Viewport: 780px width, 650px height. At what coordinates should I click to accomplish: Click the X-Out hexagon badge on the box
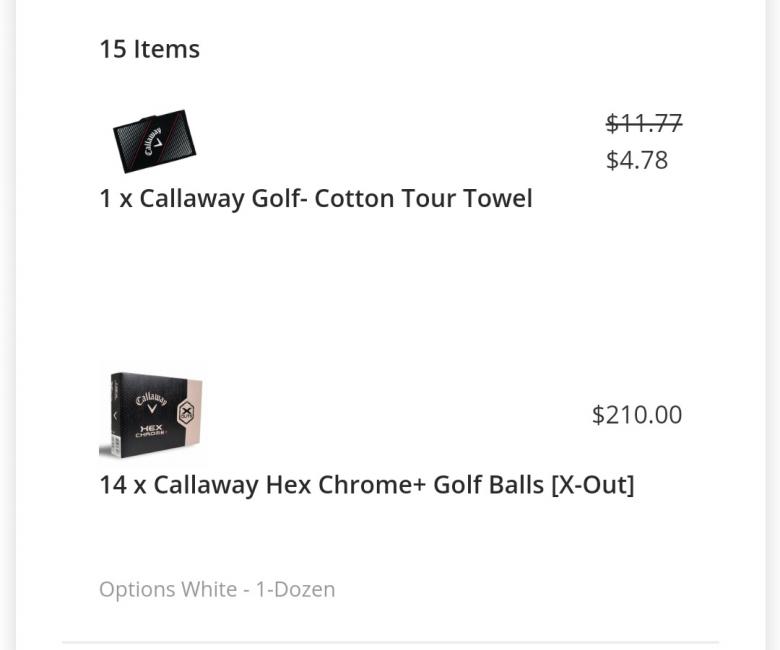tap(186, 412)
